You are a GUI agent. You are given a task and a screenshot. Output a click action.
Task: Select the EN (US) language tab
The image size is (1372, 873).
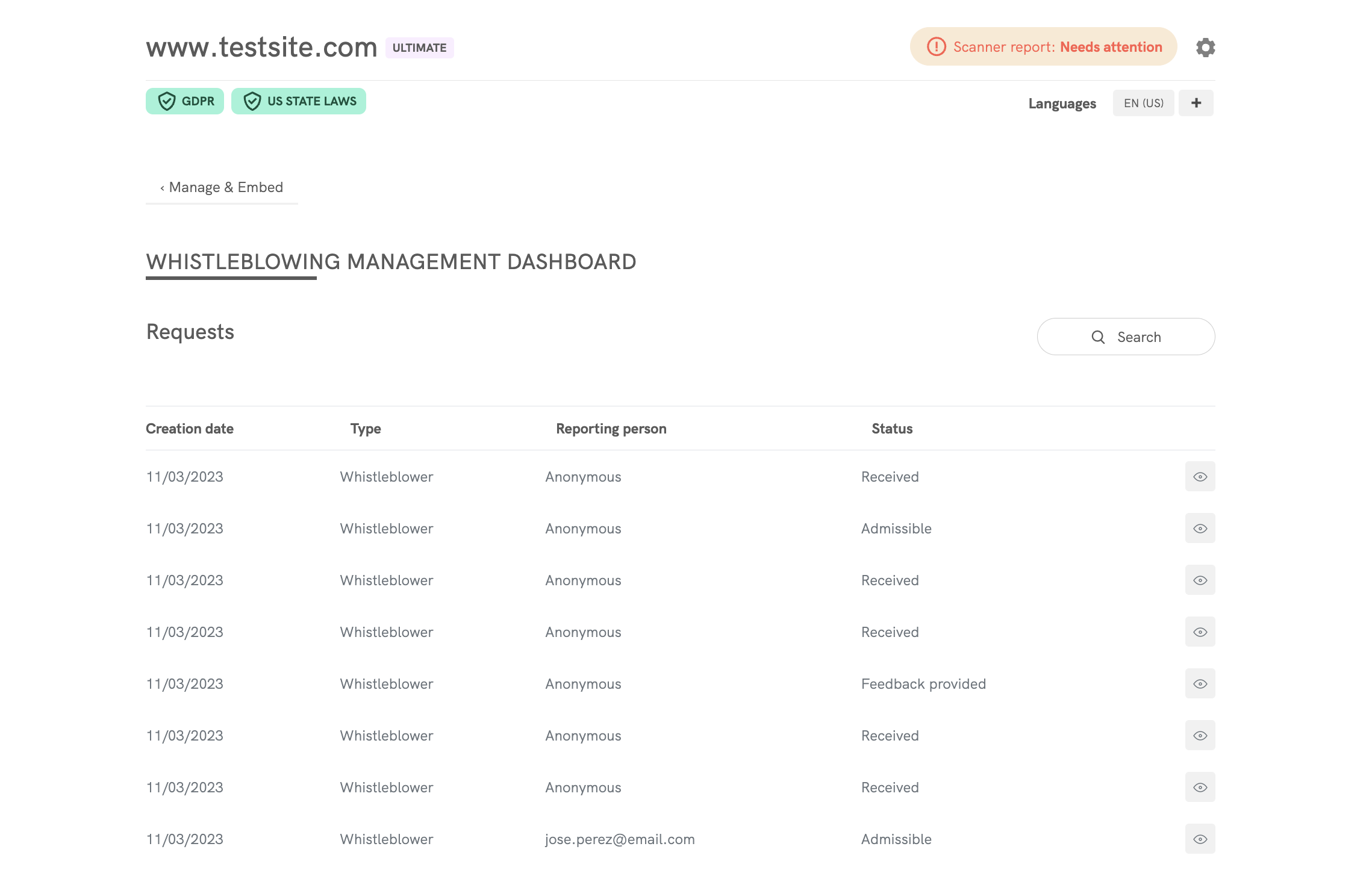tap(1143, 103)
